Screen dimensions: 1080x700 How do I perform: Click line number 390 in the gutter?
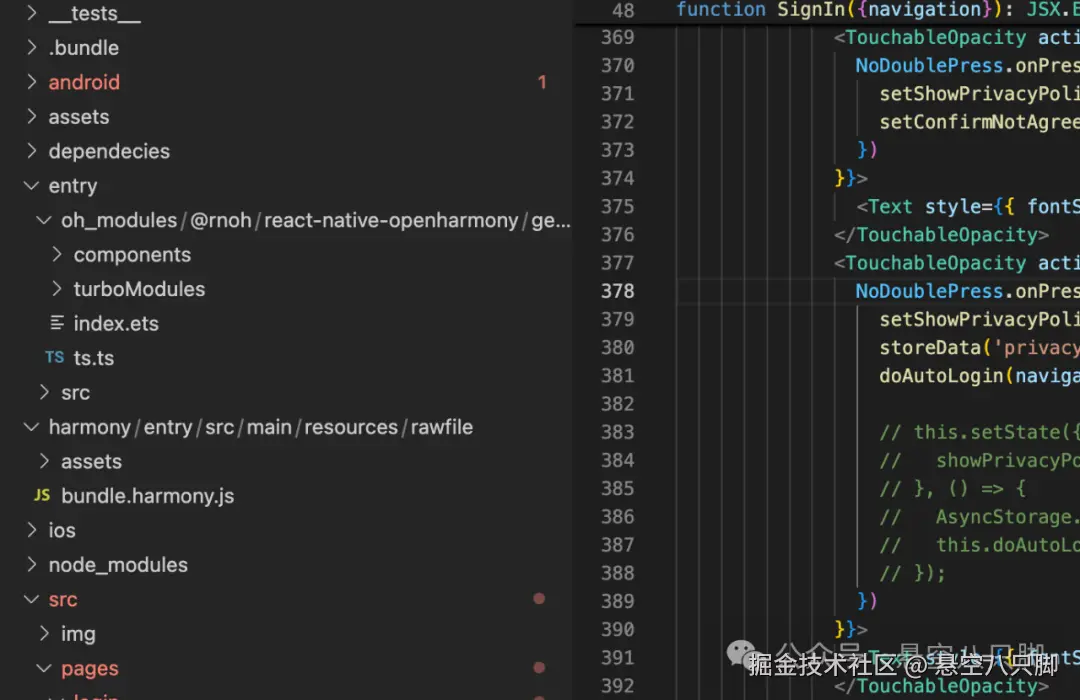[617, 630]
